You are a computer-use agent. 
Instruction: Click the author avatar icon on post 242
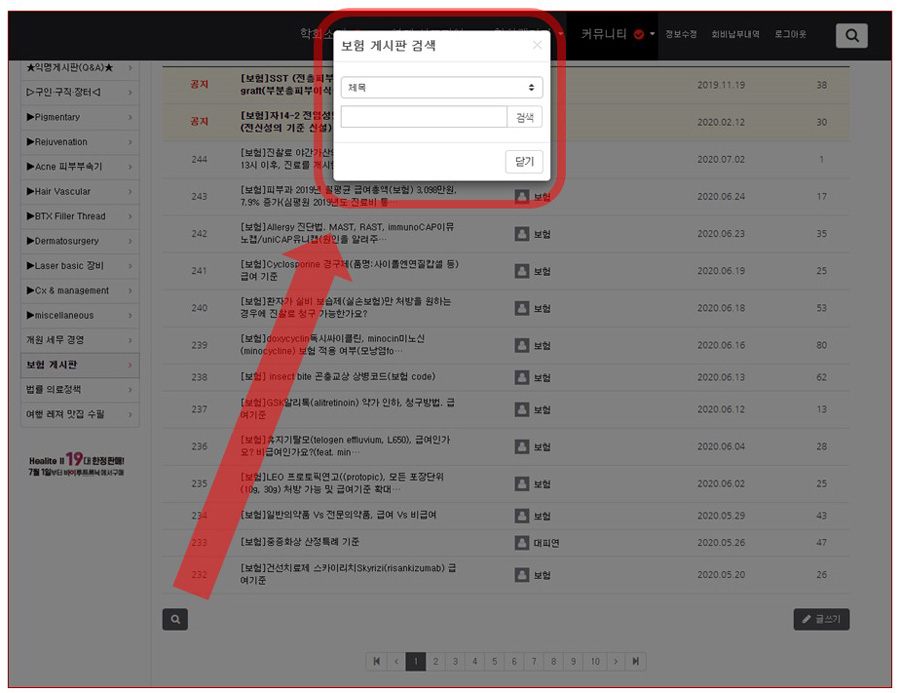coord(522,234)
